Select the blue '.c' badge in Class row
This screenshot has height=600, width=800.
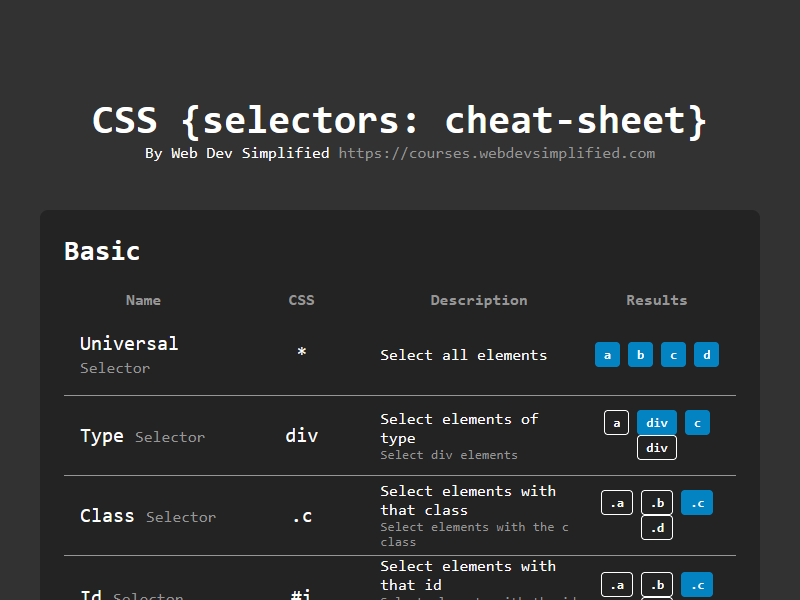coord(697,503)
